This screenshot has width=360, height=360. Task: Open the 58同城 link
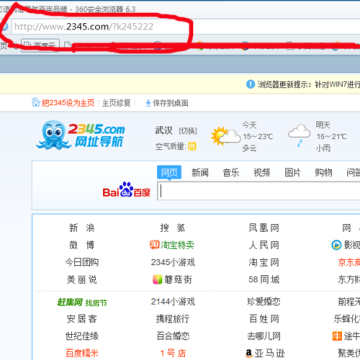(264, 279)
